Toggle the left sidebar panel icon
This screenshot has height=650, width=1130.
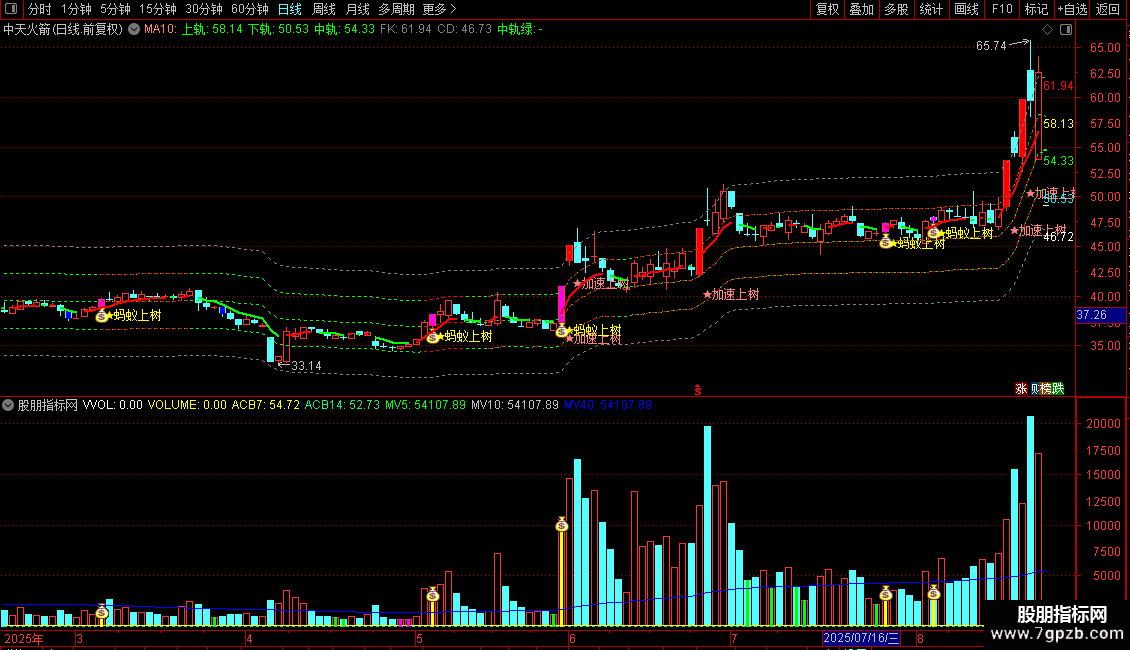pyautogui.click(x=11, y=9)
